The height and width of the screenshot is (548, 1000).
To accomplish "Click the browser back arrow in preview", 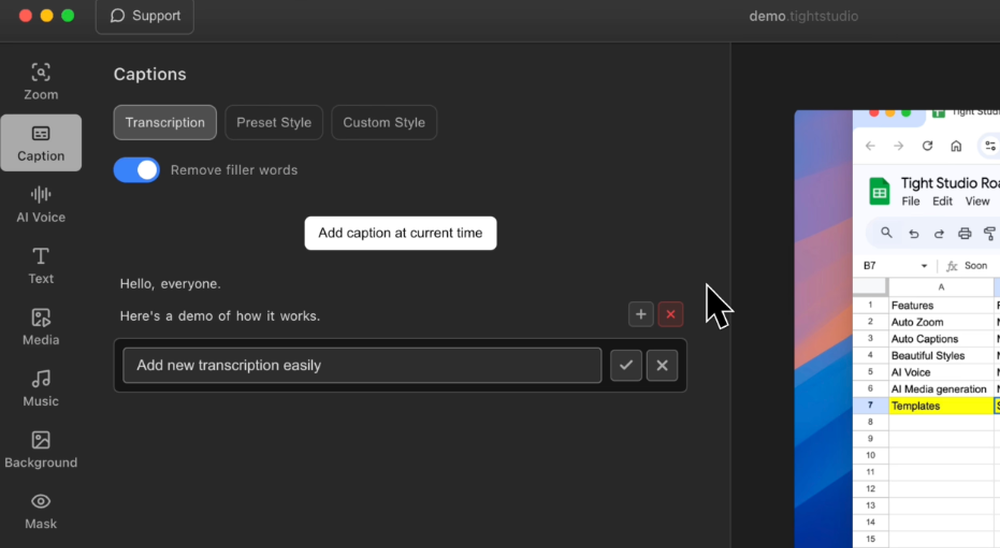I will point(871,146).
